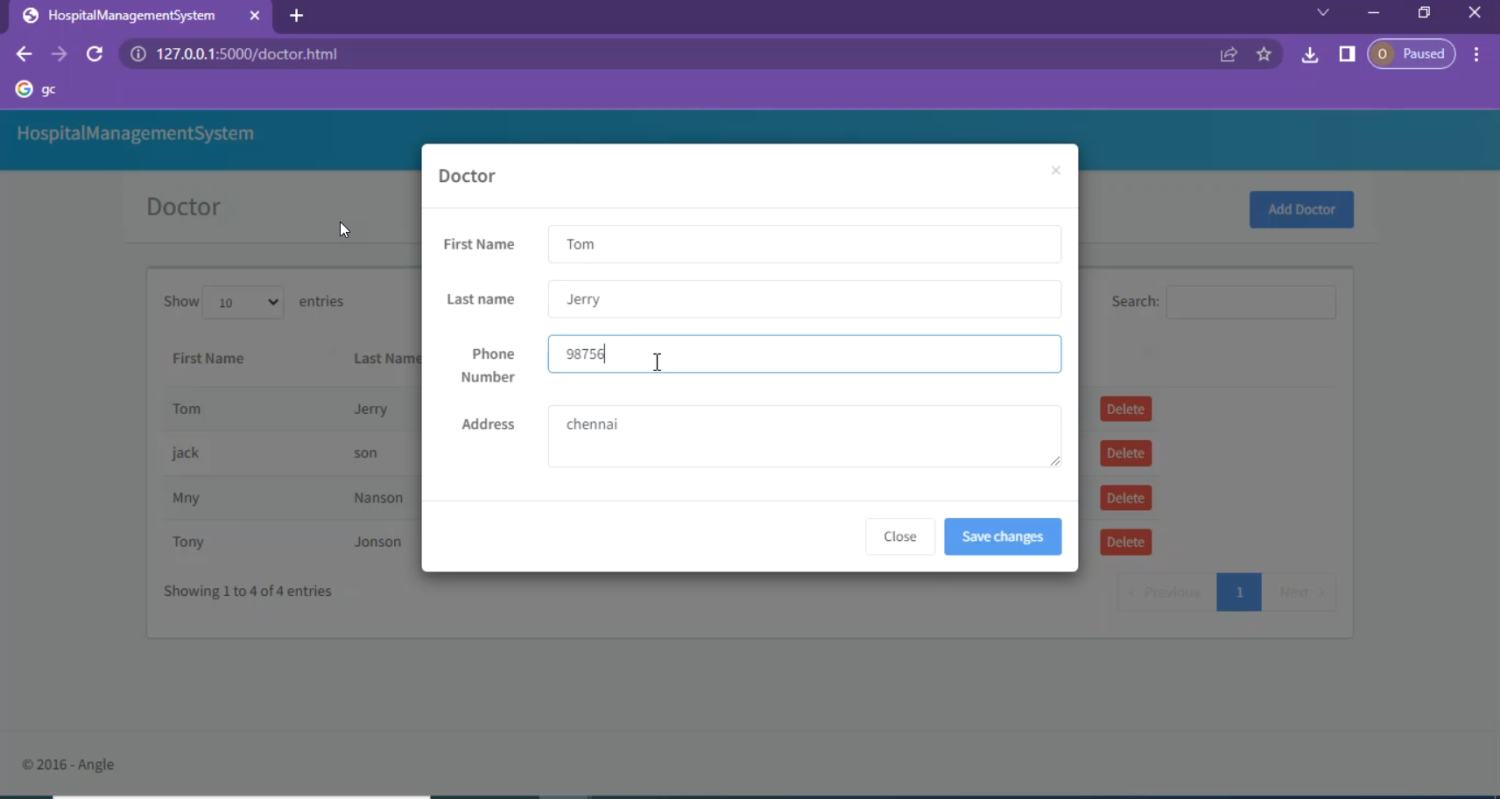The width and height of the screenshot is (1500, 799).
Task: Minimize the browser window
Action: (x=1373, y=13)
